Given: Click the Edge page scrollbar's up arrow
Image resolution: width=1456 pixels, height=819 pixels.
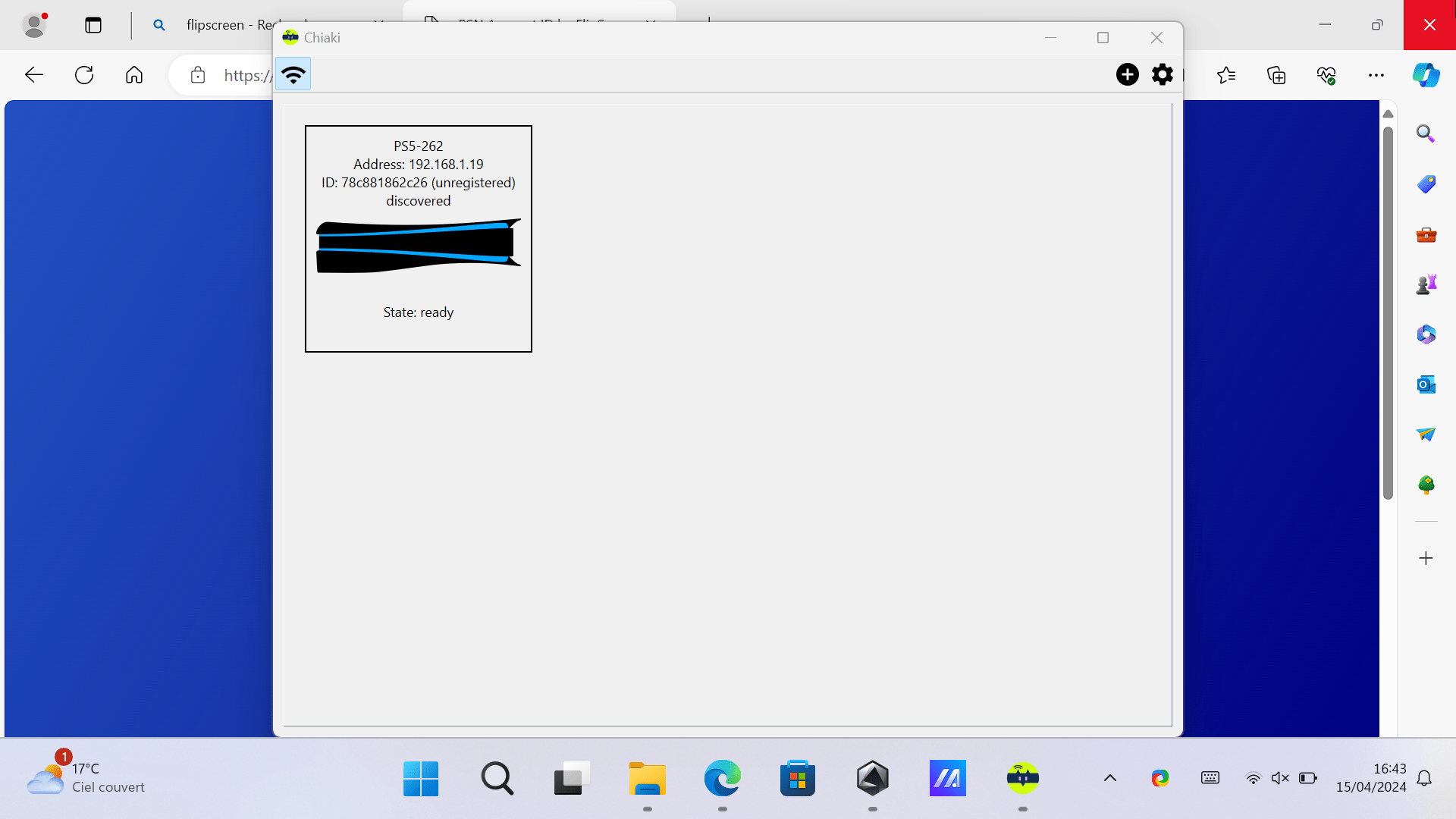Looking at the screenshot, I should pyautogui.click(x=1389, y=114).
